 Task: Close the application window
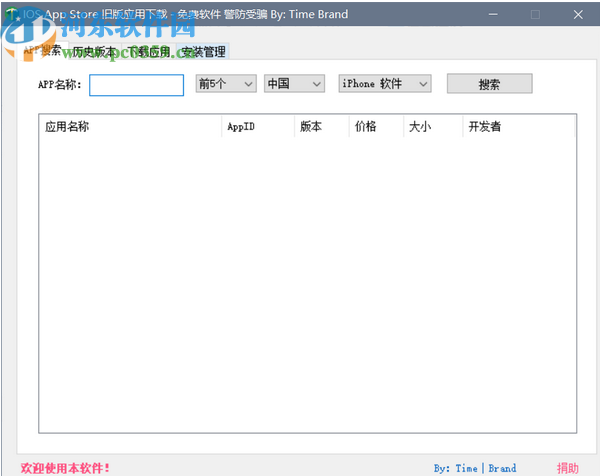(x=578, y=15)
